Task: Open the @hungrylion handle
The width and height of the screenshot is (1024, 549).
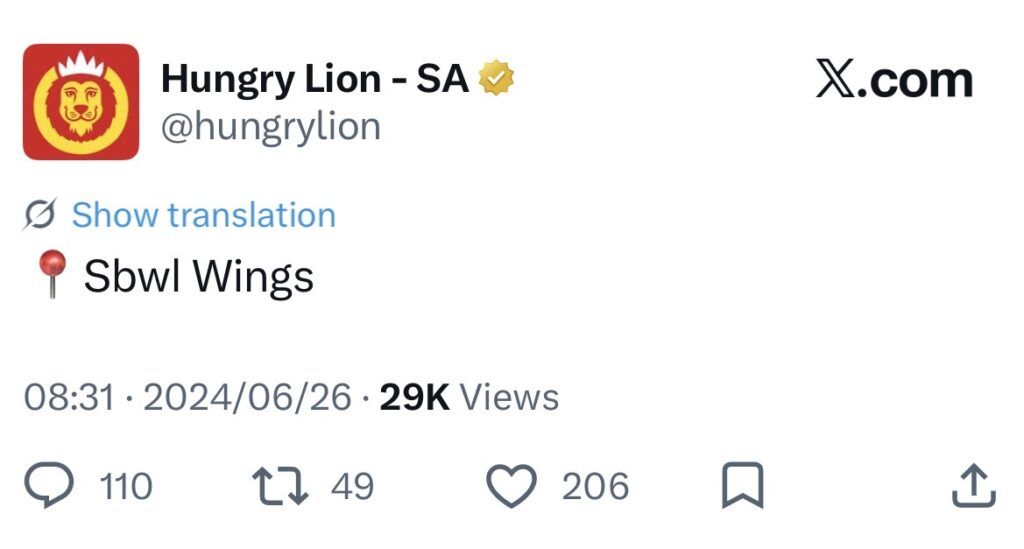Action: (271, 127)
